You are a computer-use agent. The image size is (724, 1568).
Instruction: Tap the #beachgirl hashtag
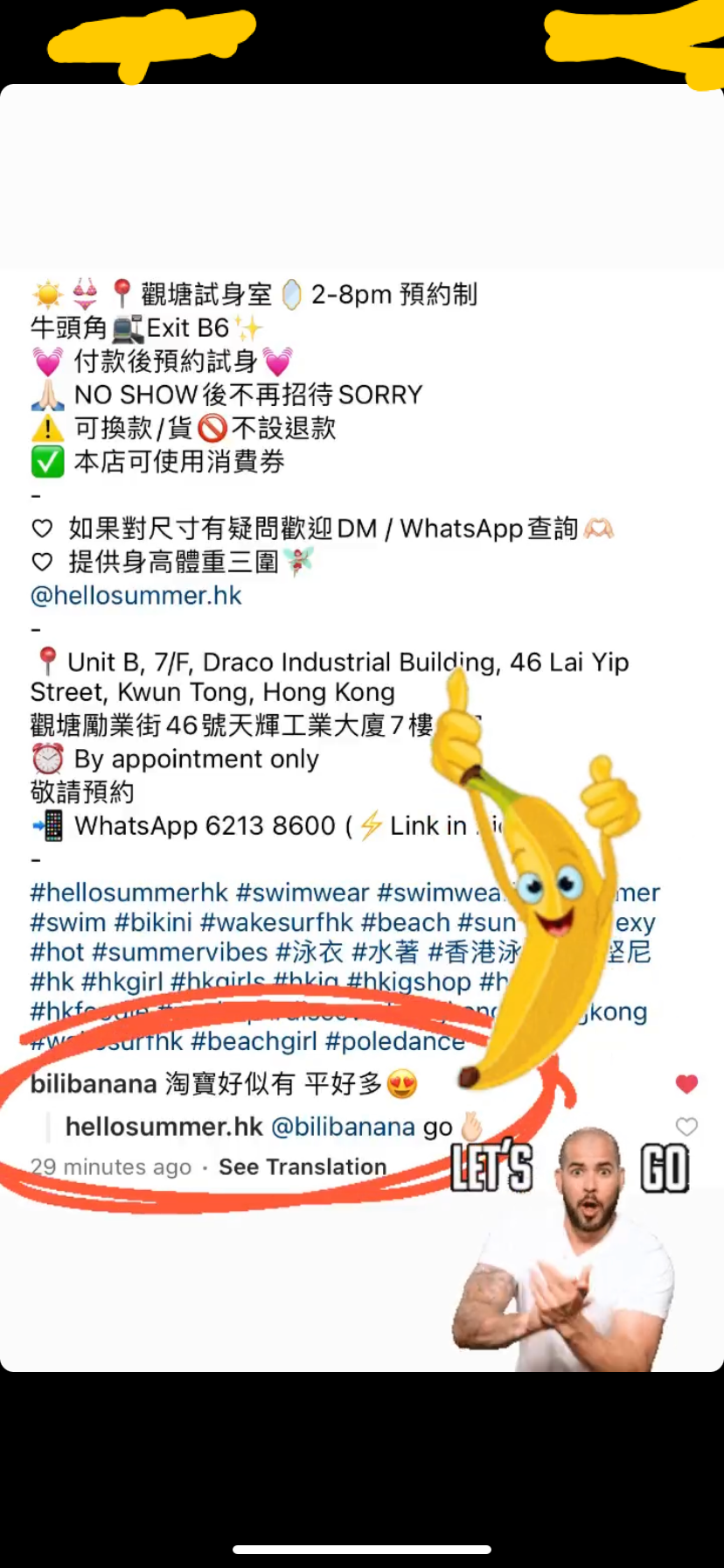point(254,1041)
